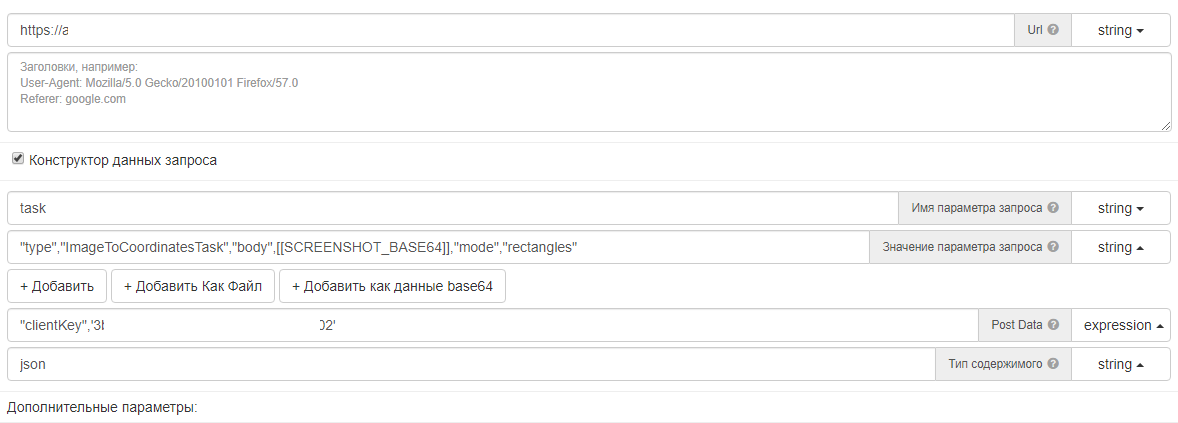
Task: Click help icon beside Значение параметра запроса
Action: click(x=1053, y=247)
